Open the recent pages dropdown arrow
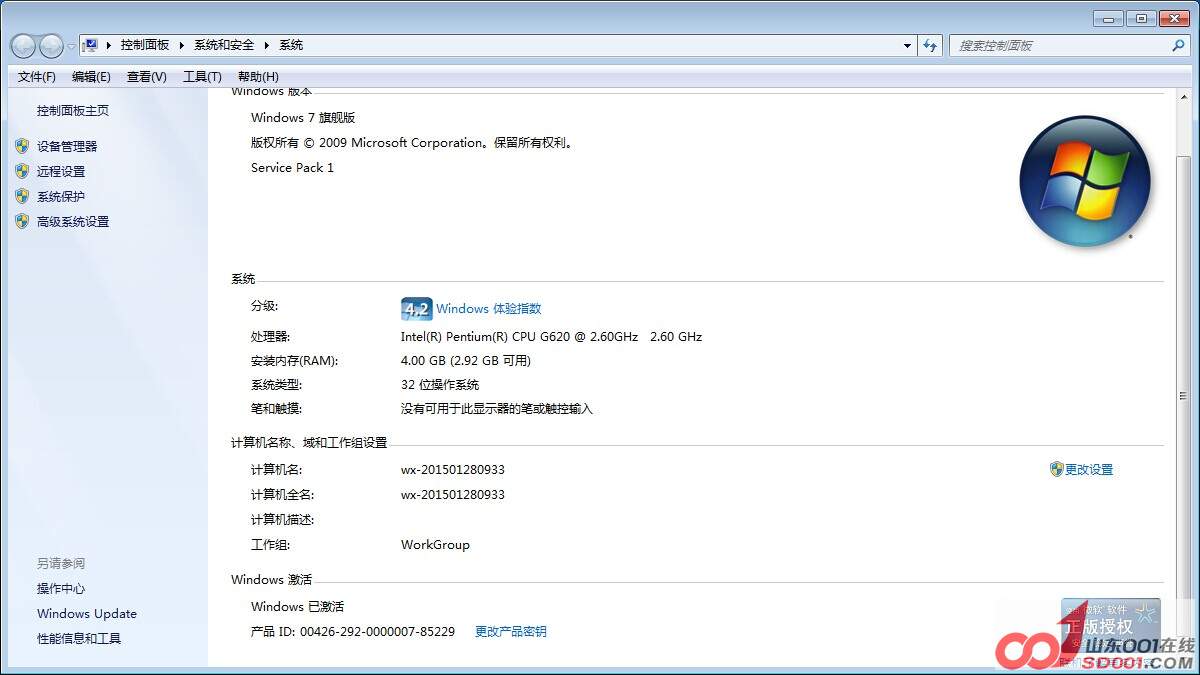 click(x=71, y=47)
